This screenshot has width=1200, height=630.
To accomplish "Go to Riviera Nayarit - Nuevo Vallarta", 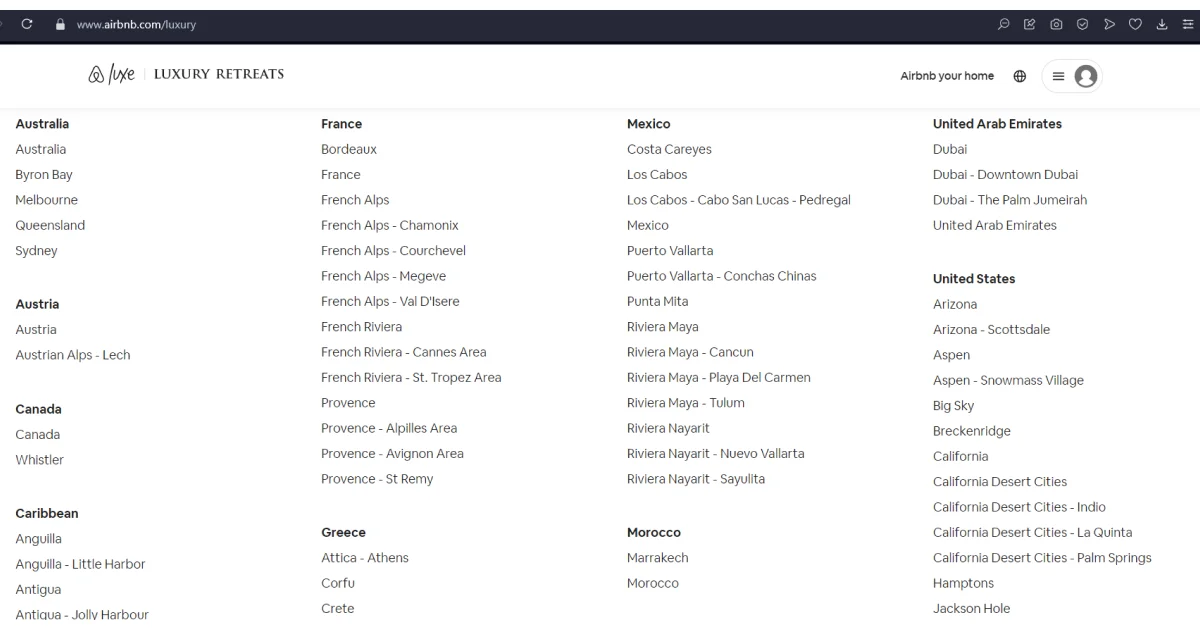I will (716, 453).
